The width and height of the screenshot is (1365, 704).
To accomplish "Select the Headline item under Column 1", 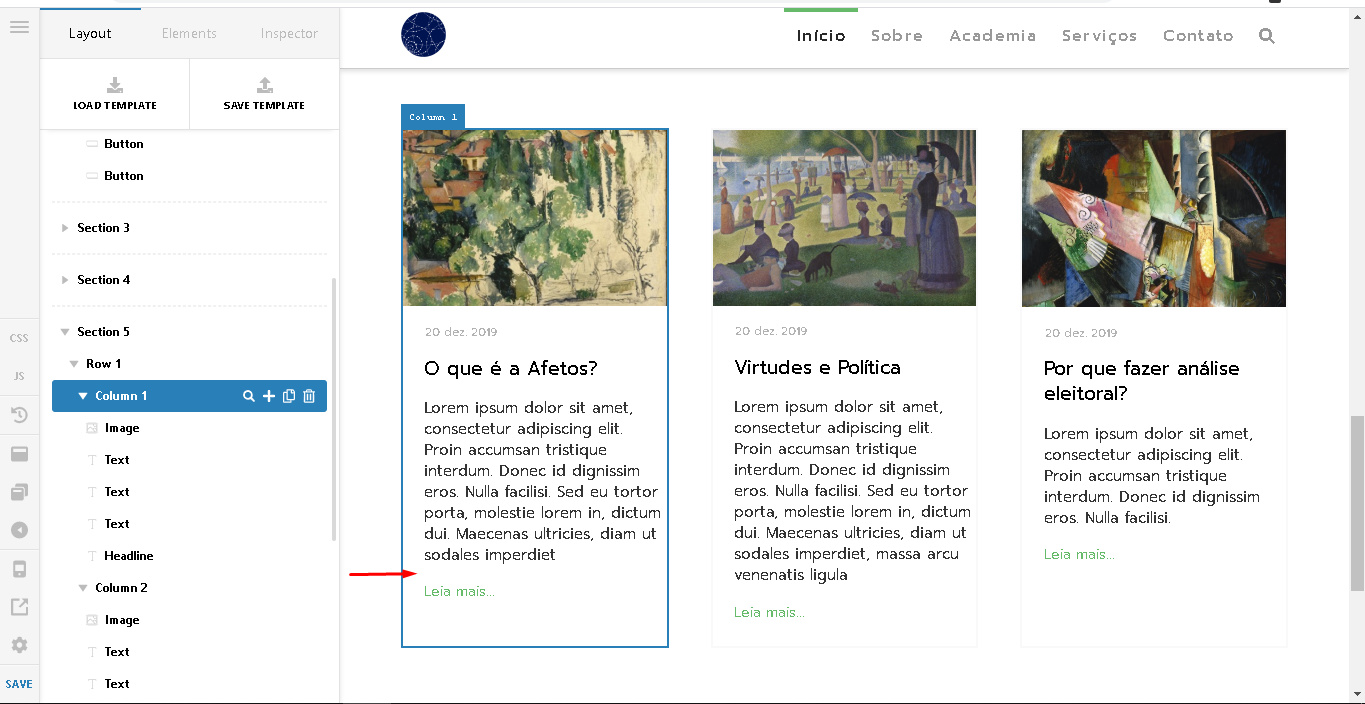I will pos(128,556).
